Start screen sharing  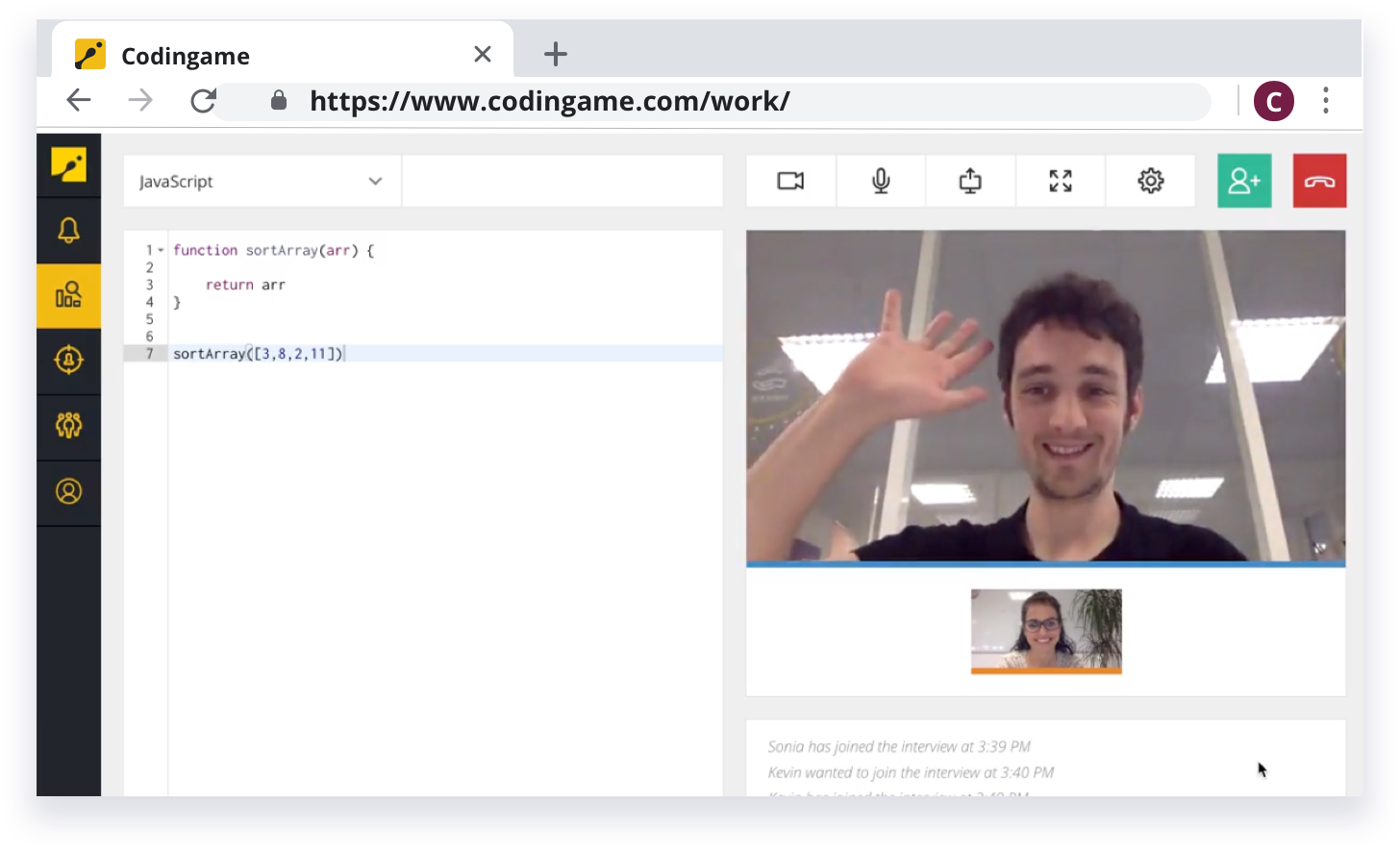[970, 181]
